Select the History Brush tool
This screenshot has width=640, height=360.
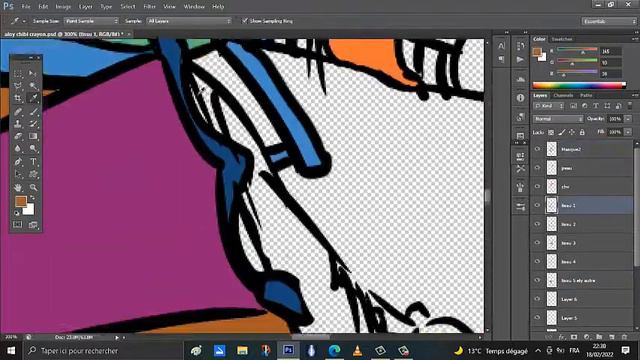tap(33, 124)
